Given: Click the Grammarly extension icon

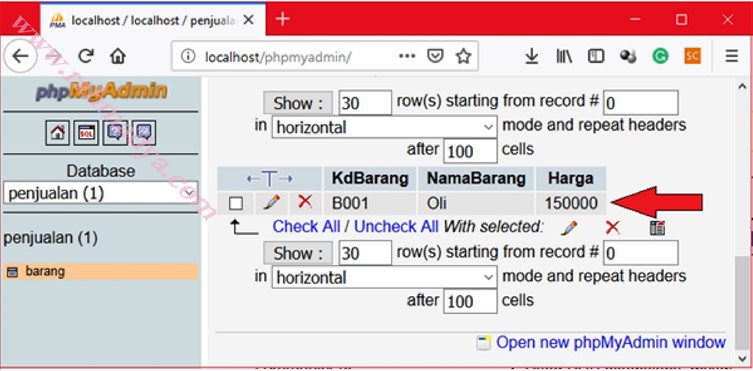Looking at the screenshot, I should [x=660, y=57].
